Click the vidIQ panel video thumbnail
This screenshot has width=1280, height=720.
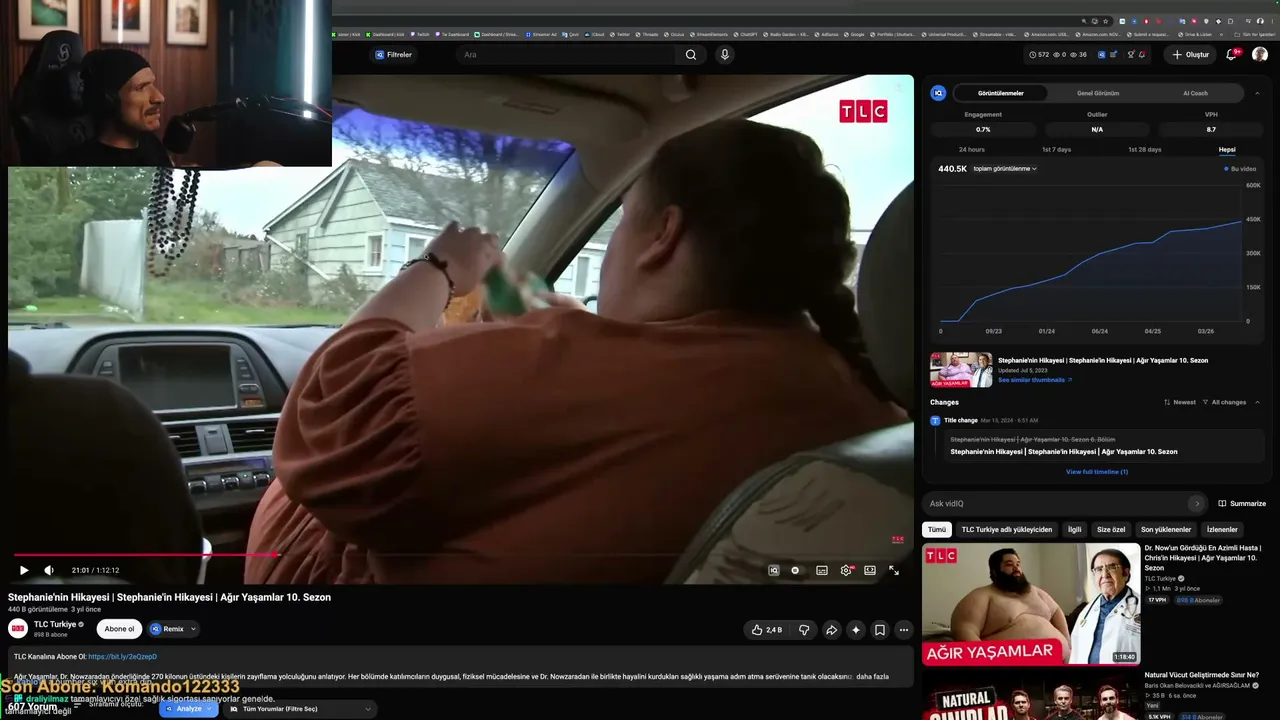coord(961,370)
